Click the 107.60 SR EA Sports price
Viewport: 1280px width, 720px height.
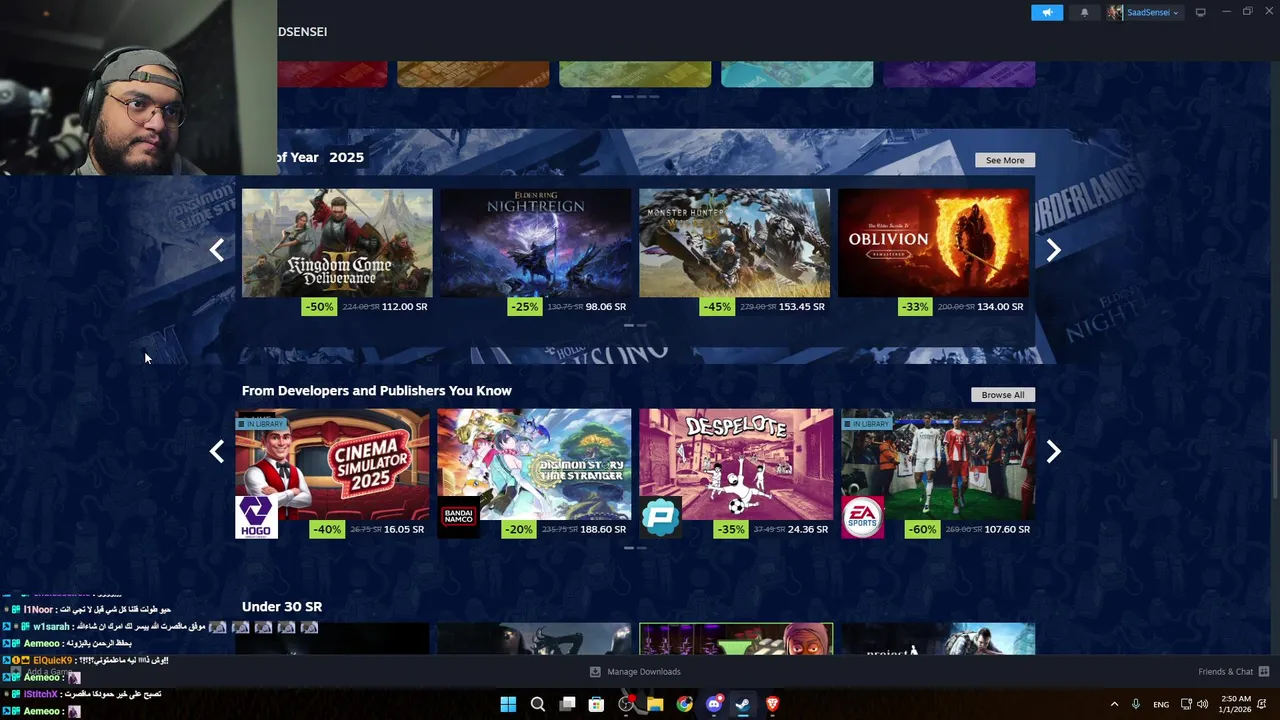(1007, 529)
